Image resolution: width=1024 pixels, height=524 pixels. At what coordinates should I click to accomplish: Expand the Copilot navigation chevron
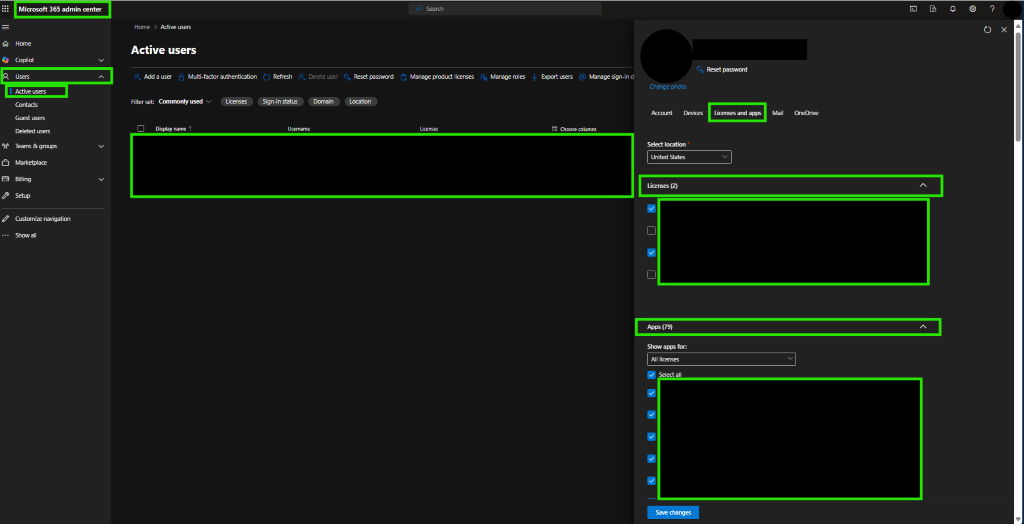tap(101, 60)
